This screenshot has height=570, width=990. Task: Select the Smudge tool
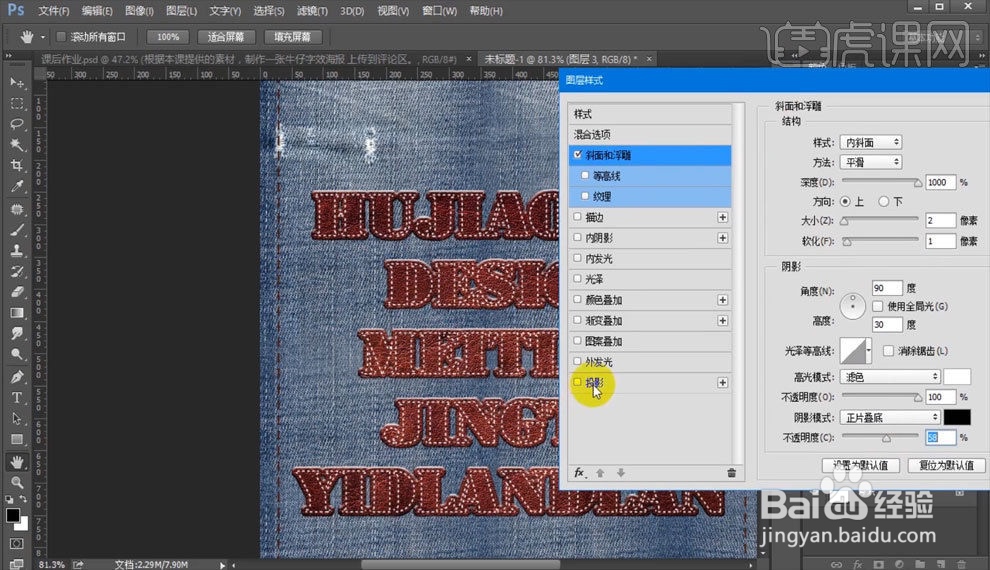[16, 334]
